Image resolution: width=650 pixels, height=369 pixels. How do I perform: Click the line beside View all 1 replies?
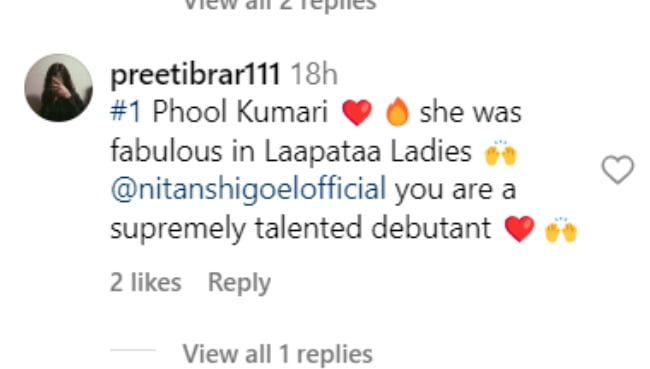coord(133,350)
